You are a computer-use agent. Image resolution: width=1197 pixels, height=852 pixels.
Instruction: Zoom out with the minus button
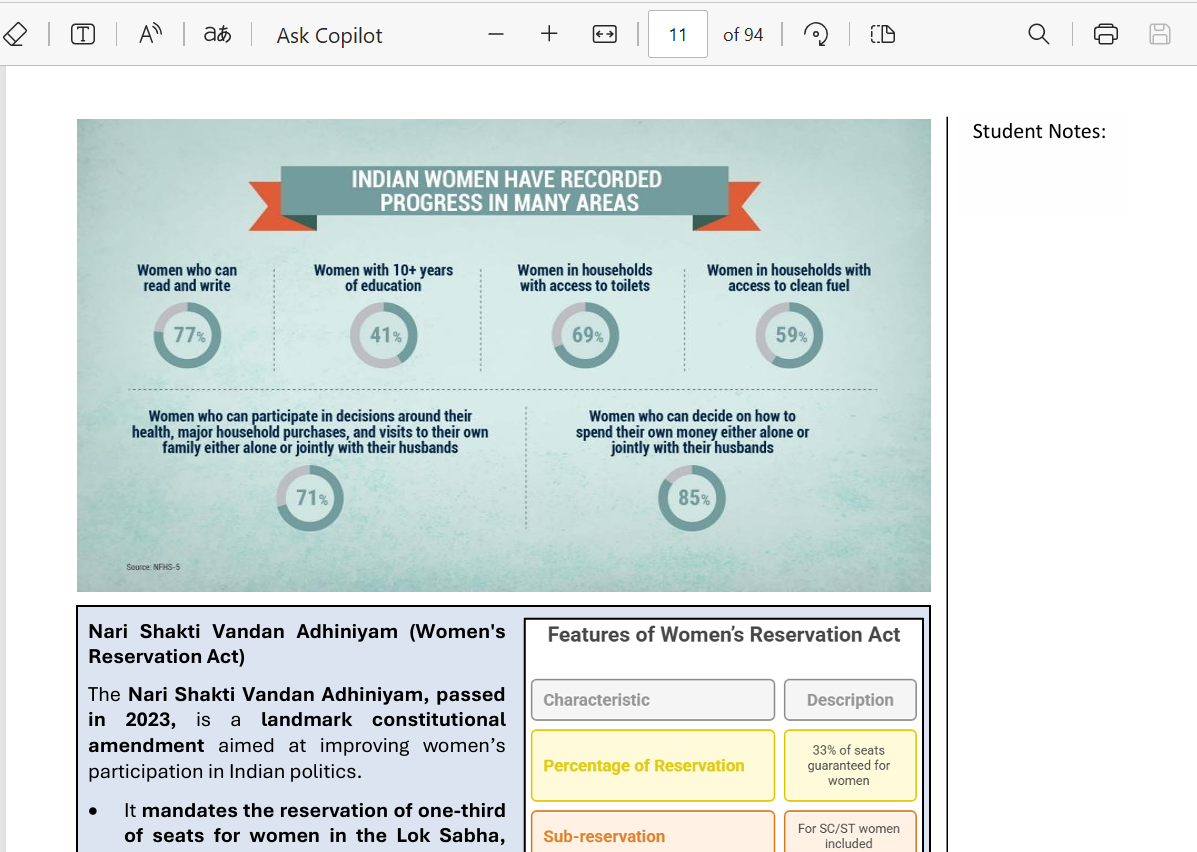point(496,35)
